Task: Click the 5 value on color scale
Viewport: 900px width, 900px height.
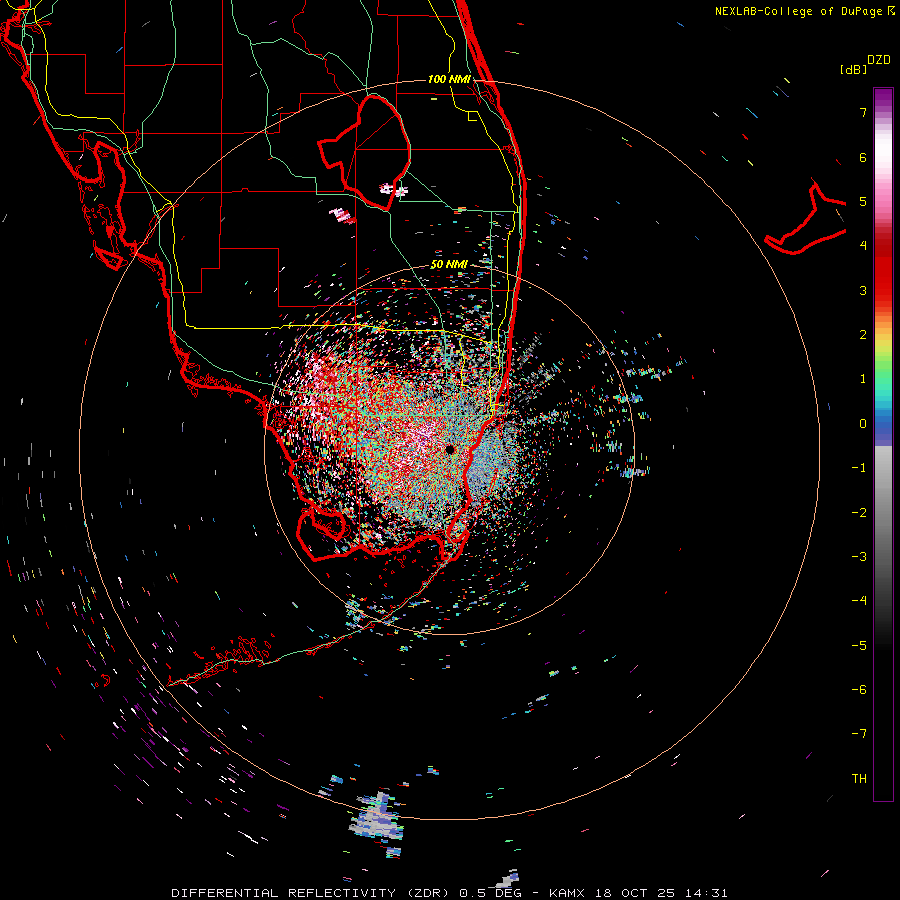Action: (x=863, y=201)
